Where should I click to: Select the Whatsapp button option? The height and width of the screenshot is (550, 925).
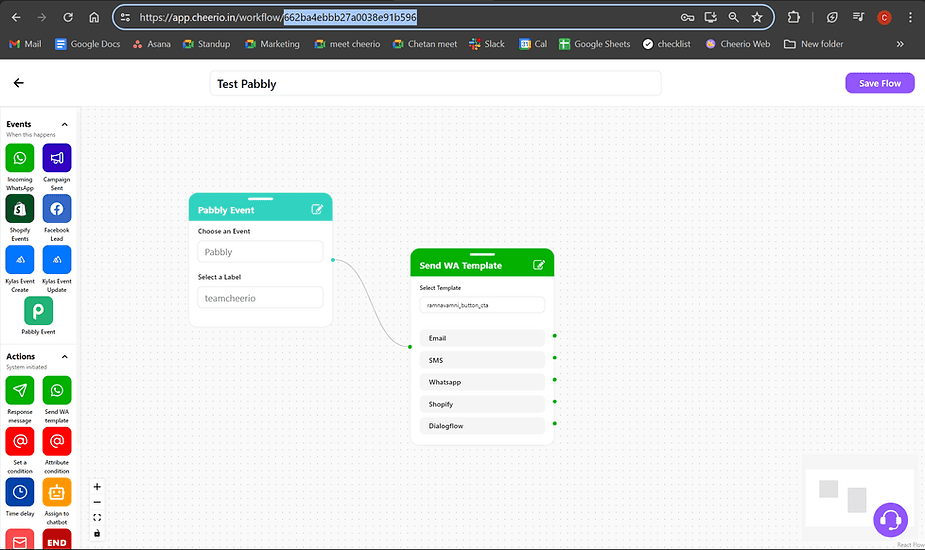coord(482,382)
